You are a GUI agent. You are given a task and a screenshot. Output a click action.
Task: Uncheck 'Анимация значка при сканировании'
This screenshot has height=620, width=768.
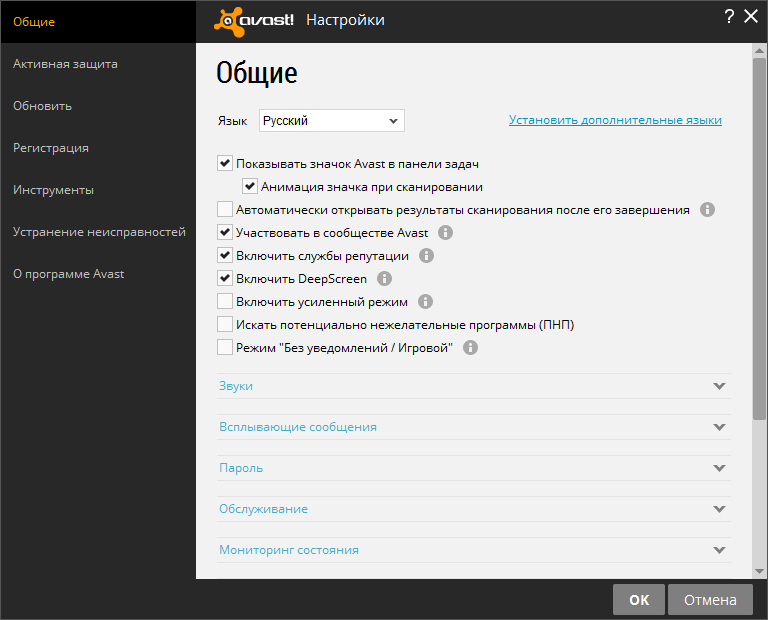point(250,187)
